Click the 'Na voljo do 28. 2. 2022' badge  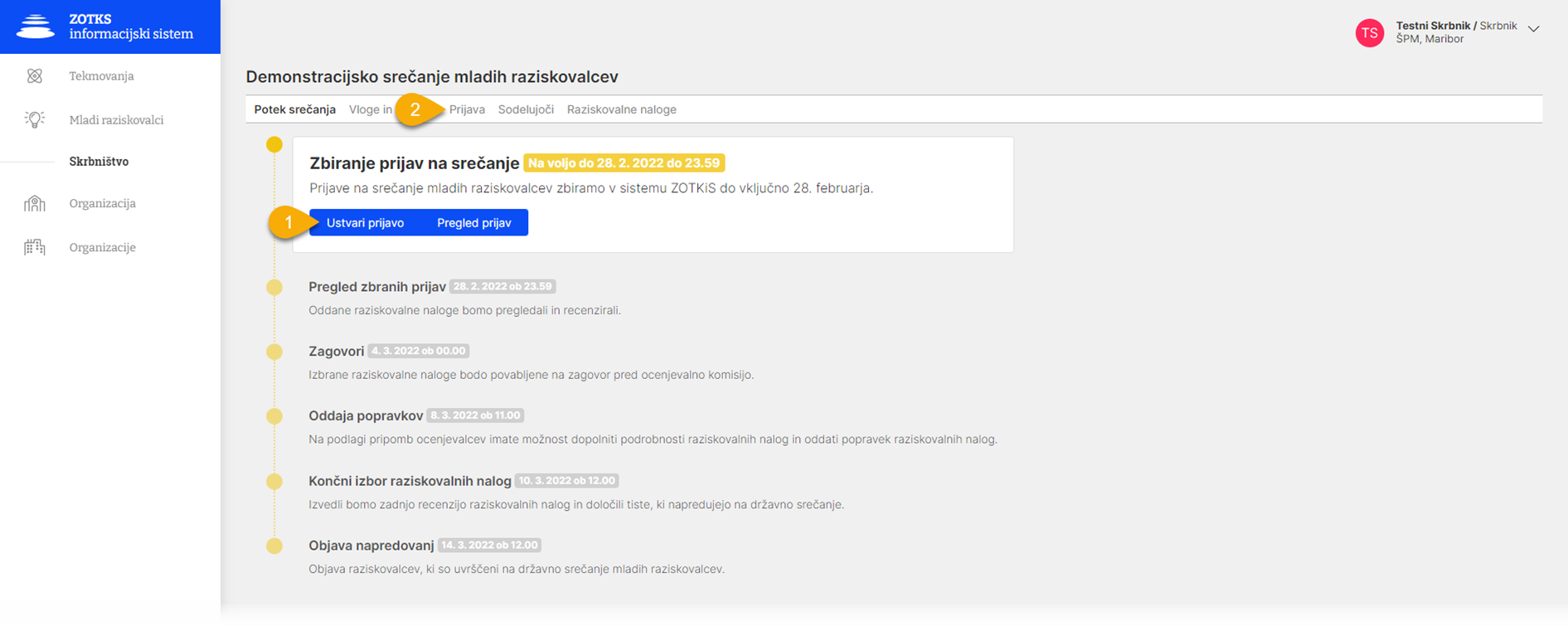624,163
